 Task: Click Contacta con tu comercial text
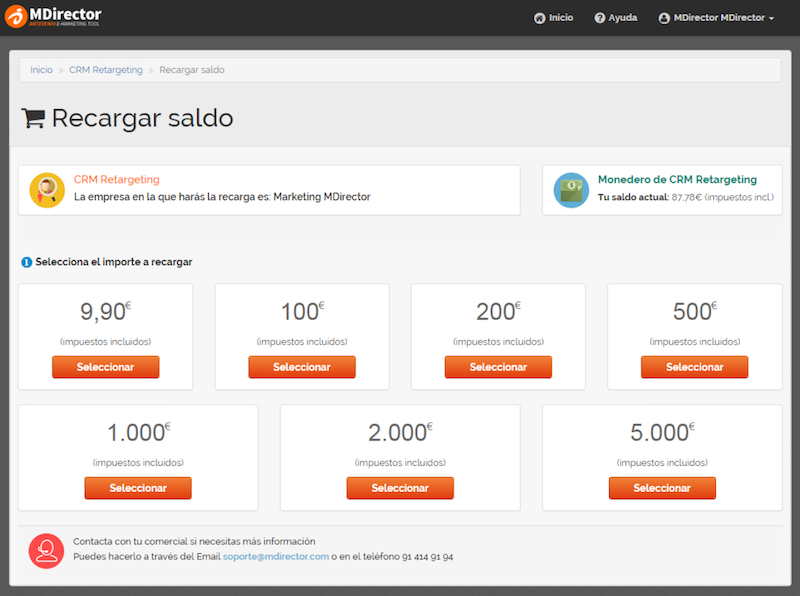pos(194,541)
